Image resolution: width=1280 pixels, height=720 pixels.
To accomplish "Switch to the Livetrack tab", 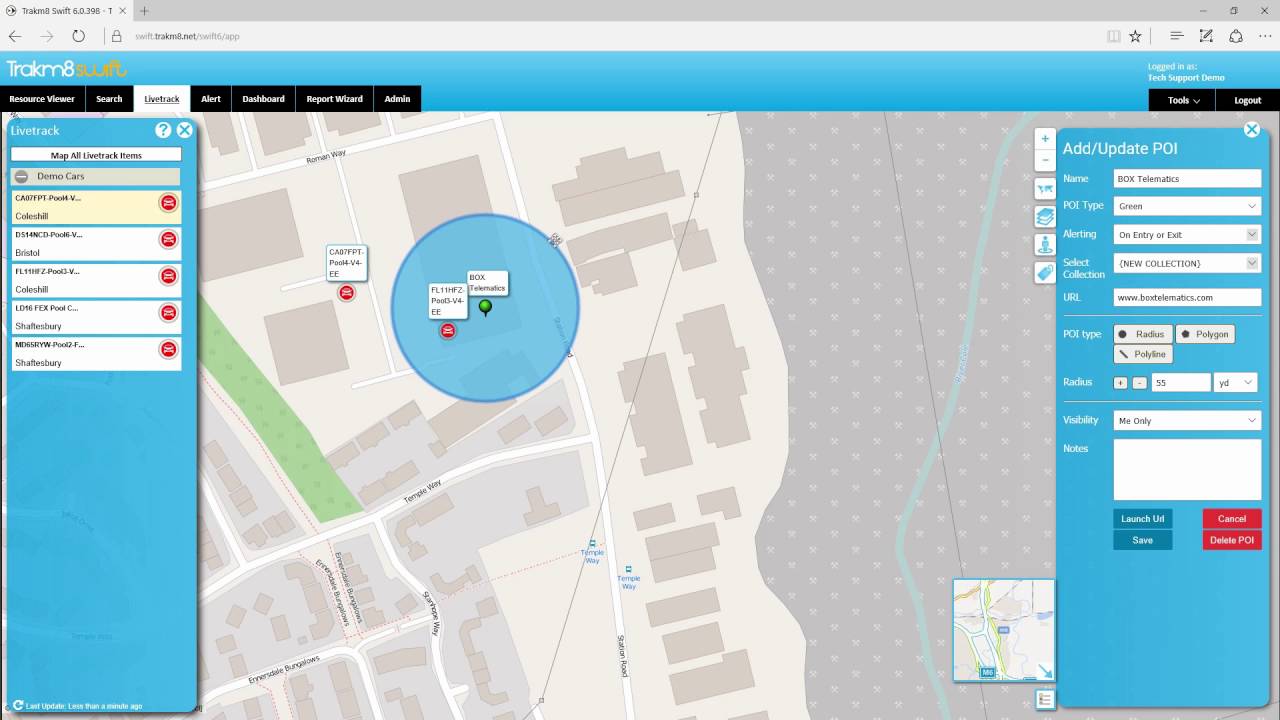I will [x=162, y=99].
